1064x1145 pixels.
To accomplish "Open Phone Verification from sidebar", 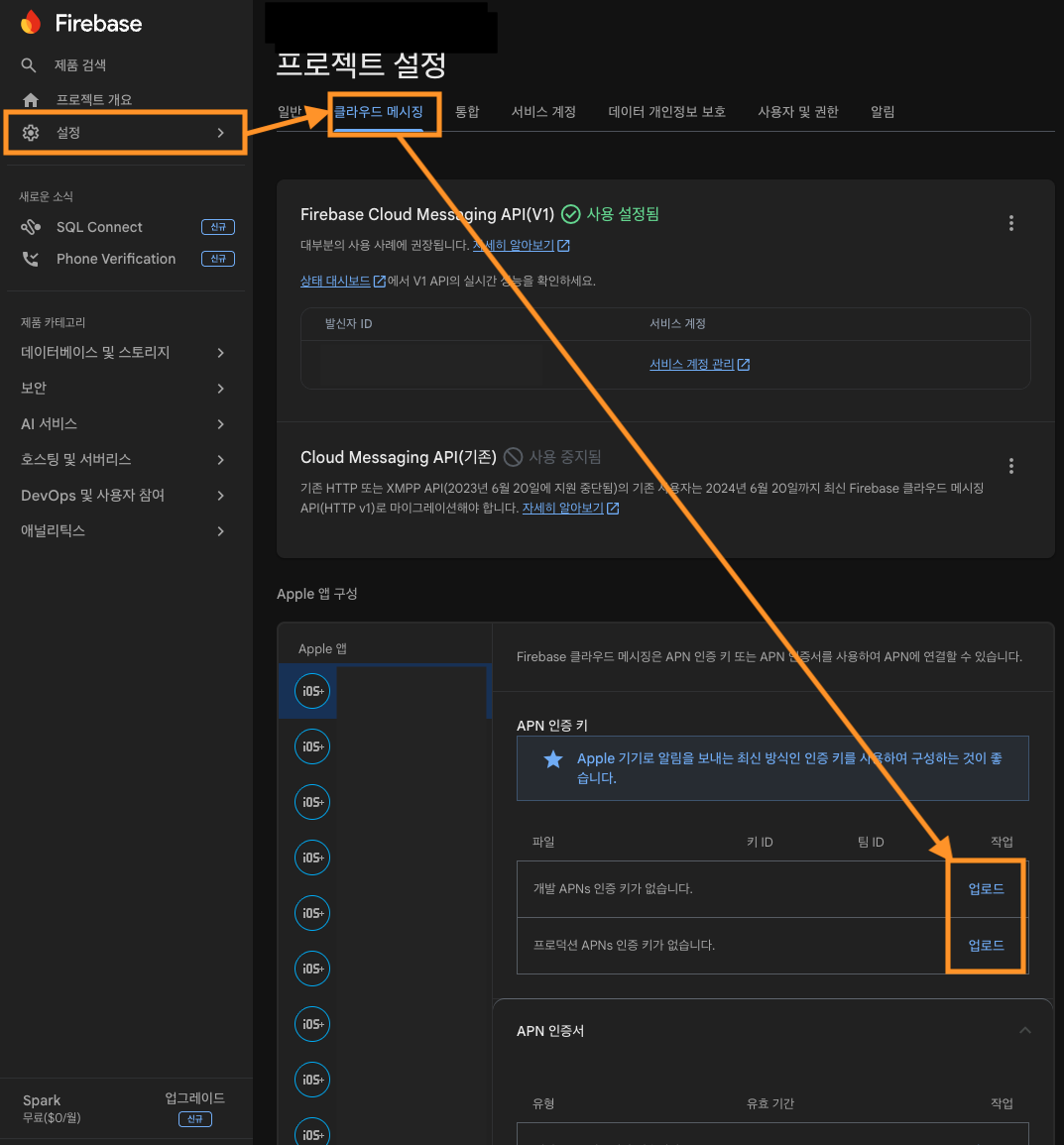I will point(116,259).
